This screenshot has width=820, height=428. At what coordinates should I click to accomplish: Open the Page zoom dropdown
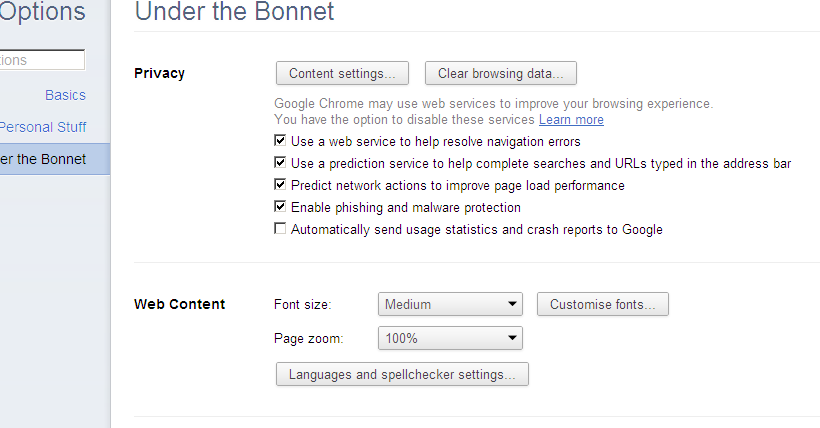pyautogui.click(x=450, y=338)
